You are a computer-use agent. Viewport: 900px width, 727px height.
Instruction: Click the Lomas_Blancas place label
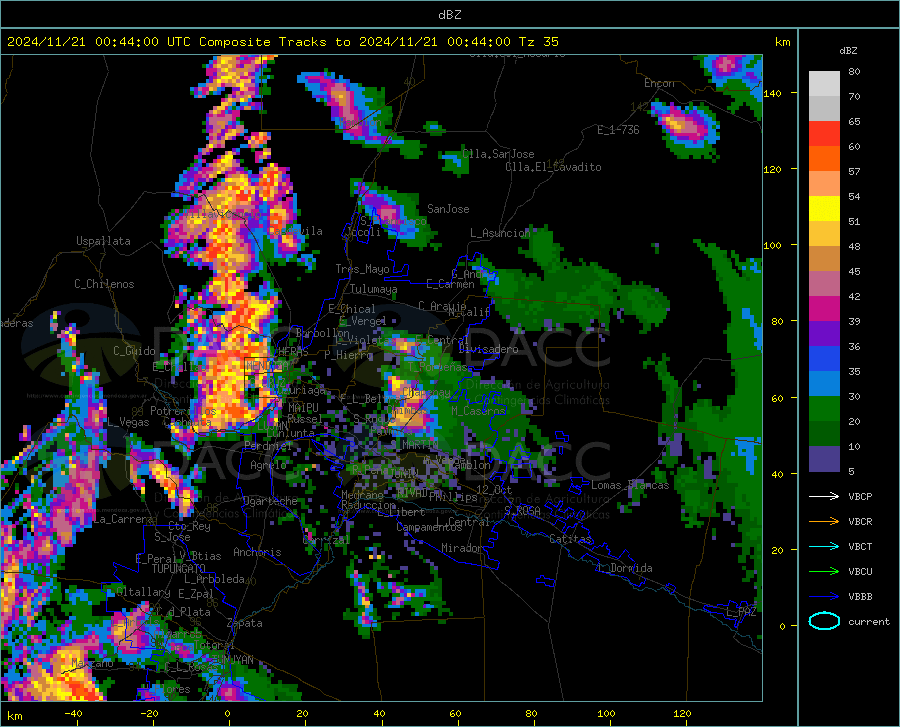click(630, 485)
